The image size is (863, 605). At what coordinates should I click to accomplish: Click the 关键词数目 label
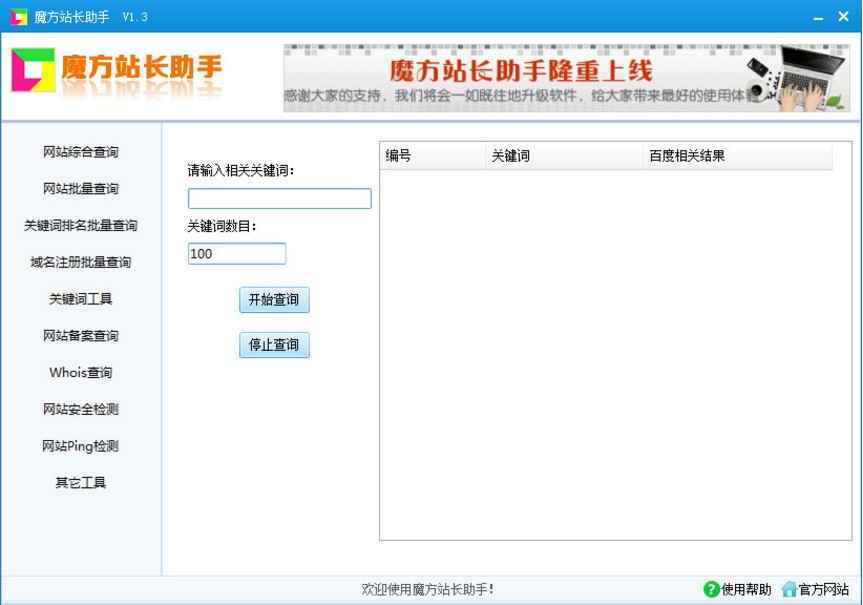pyautogui.click(x=222, y=226)
